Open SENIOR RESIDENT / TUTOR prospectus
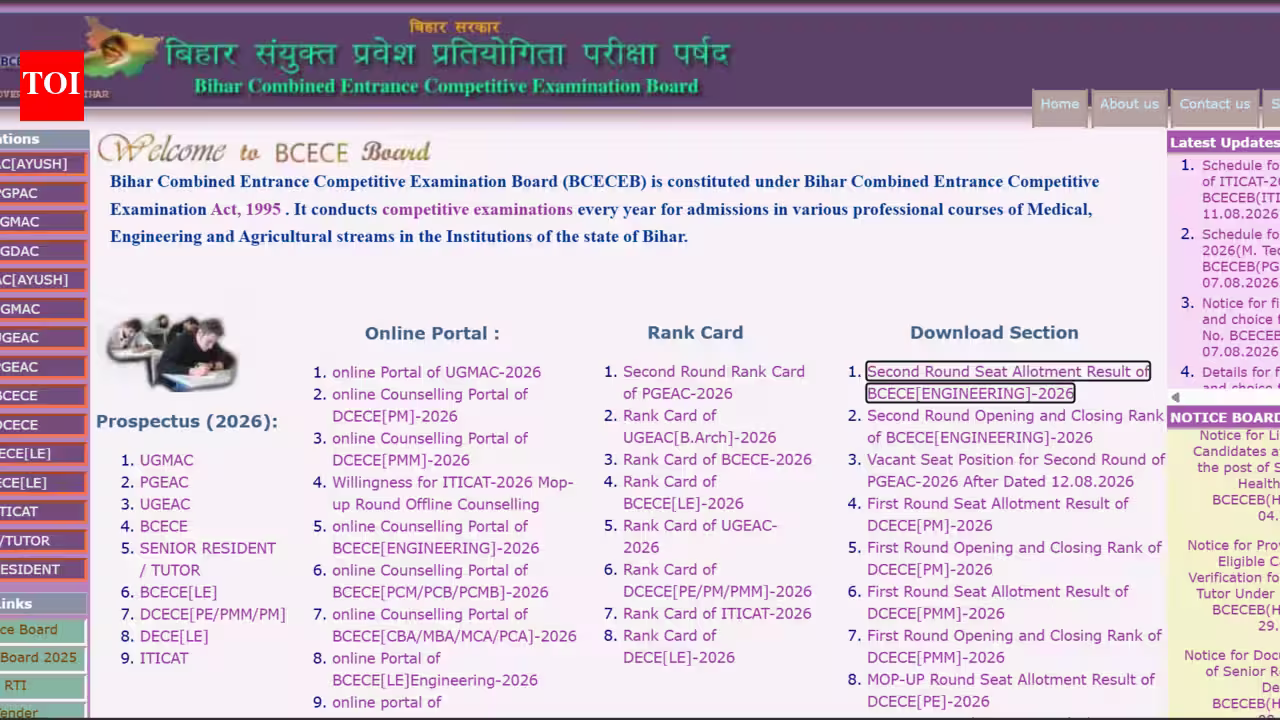The height and width of the screenshot is (720, 1280). [x=207, y=559]
